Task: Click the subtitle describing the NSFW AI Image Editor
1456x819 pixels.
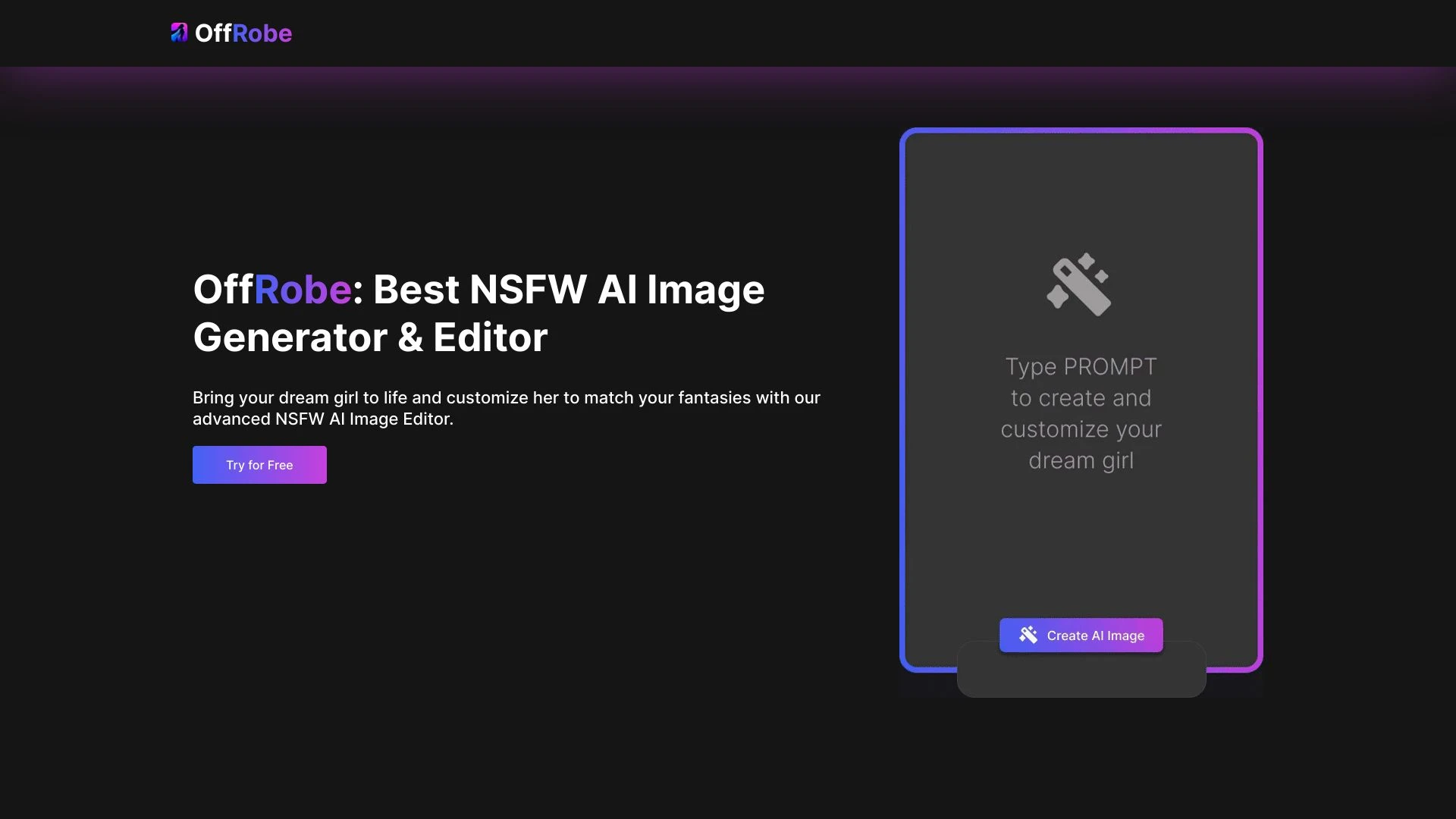Action: tap(506, 407)
